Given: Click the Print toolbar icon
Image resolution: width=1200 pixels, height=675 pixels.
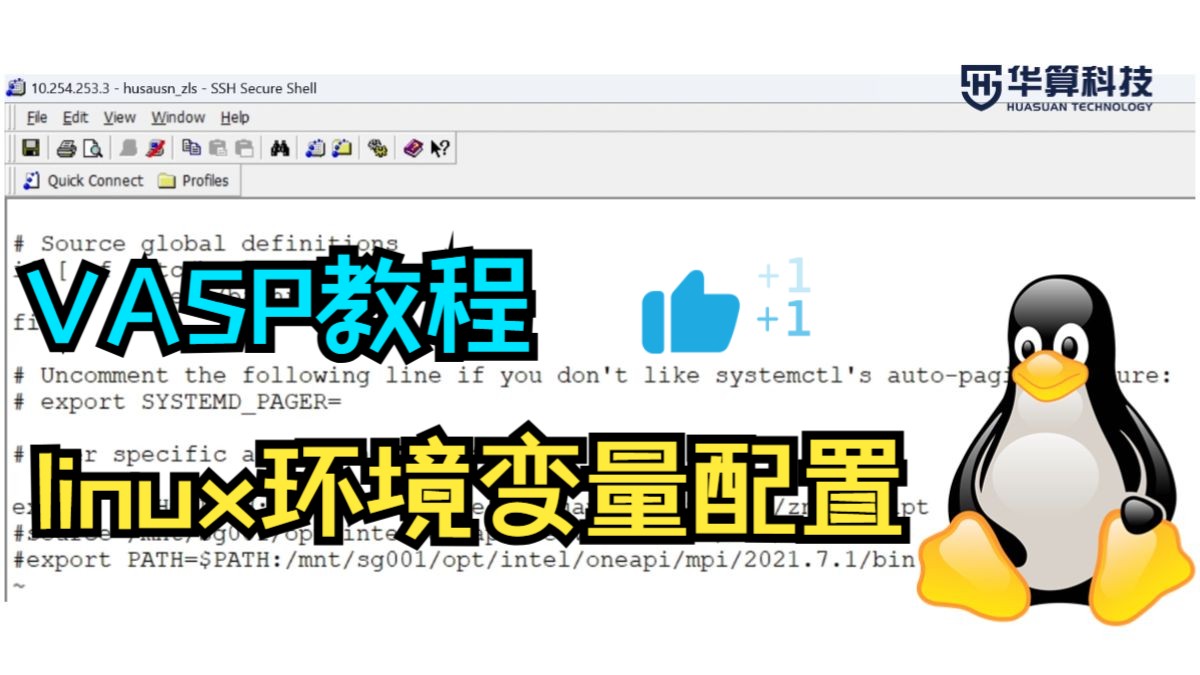Looking at the screenshot, I should click(x=66, y=149).
